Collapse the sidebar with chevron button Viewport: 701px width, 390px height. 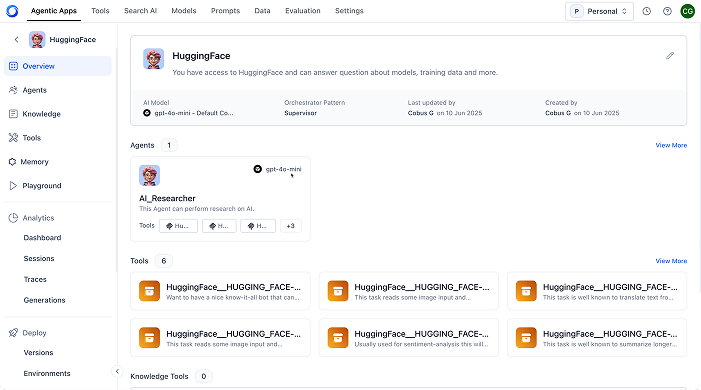pos(117,371)
